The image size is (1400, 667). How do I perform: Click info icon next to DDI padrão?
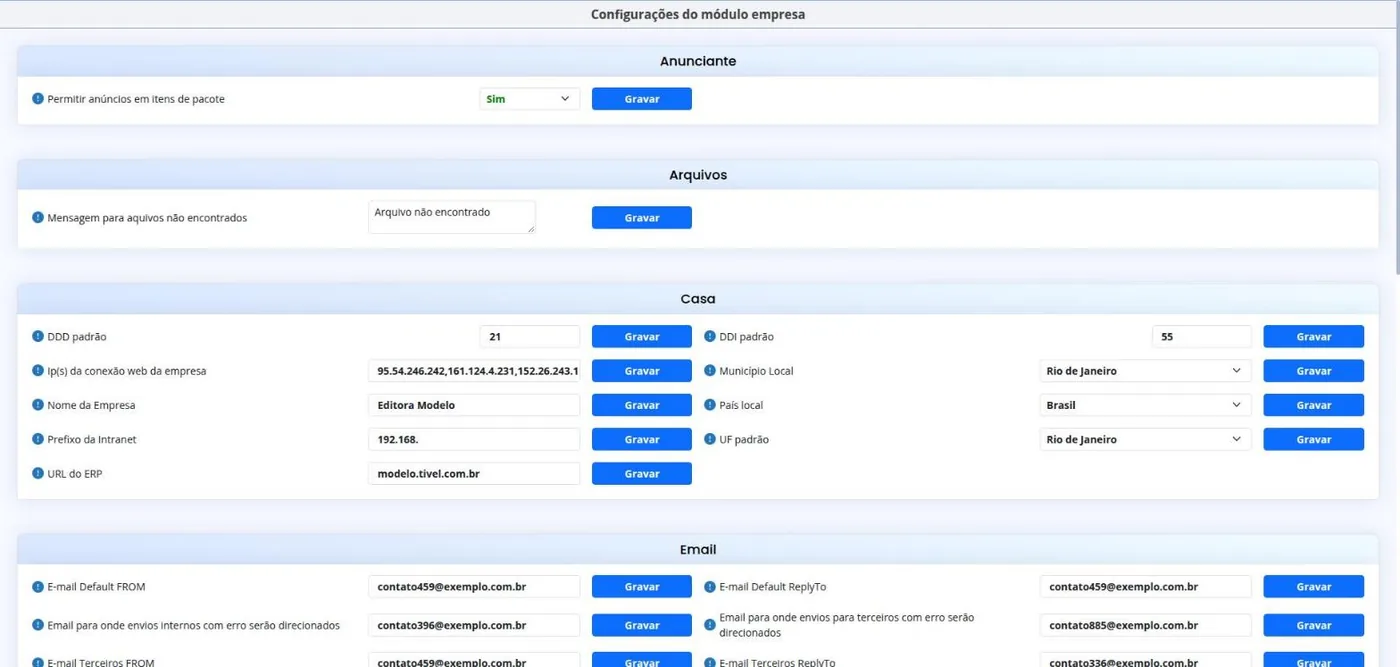710,337
